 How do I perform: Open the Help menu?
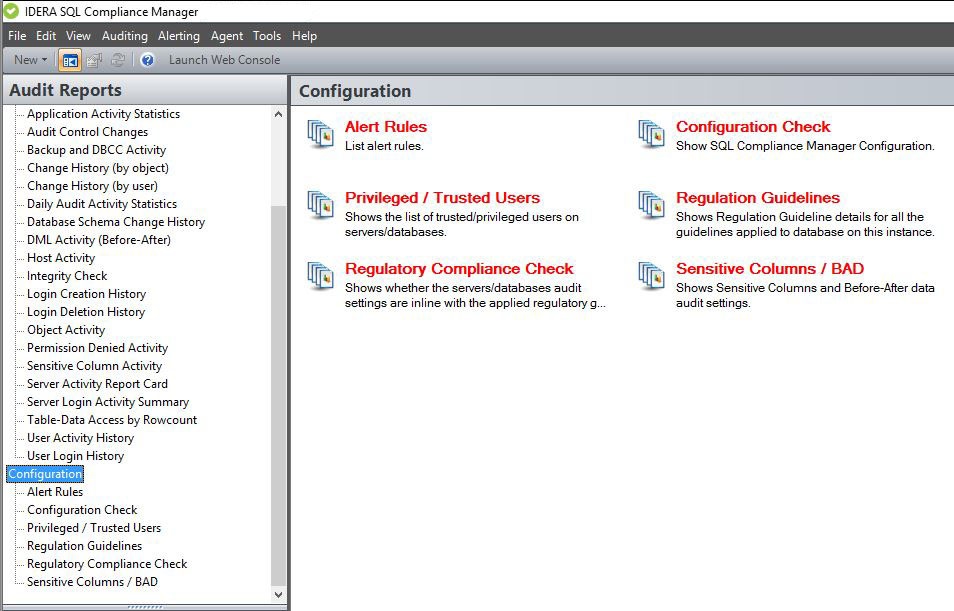pos(304,36)
